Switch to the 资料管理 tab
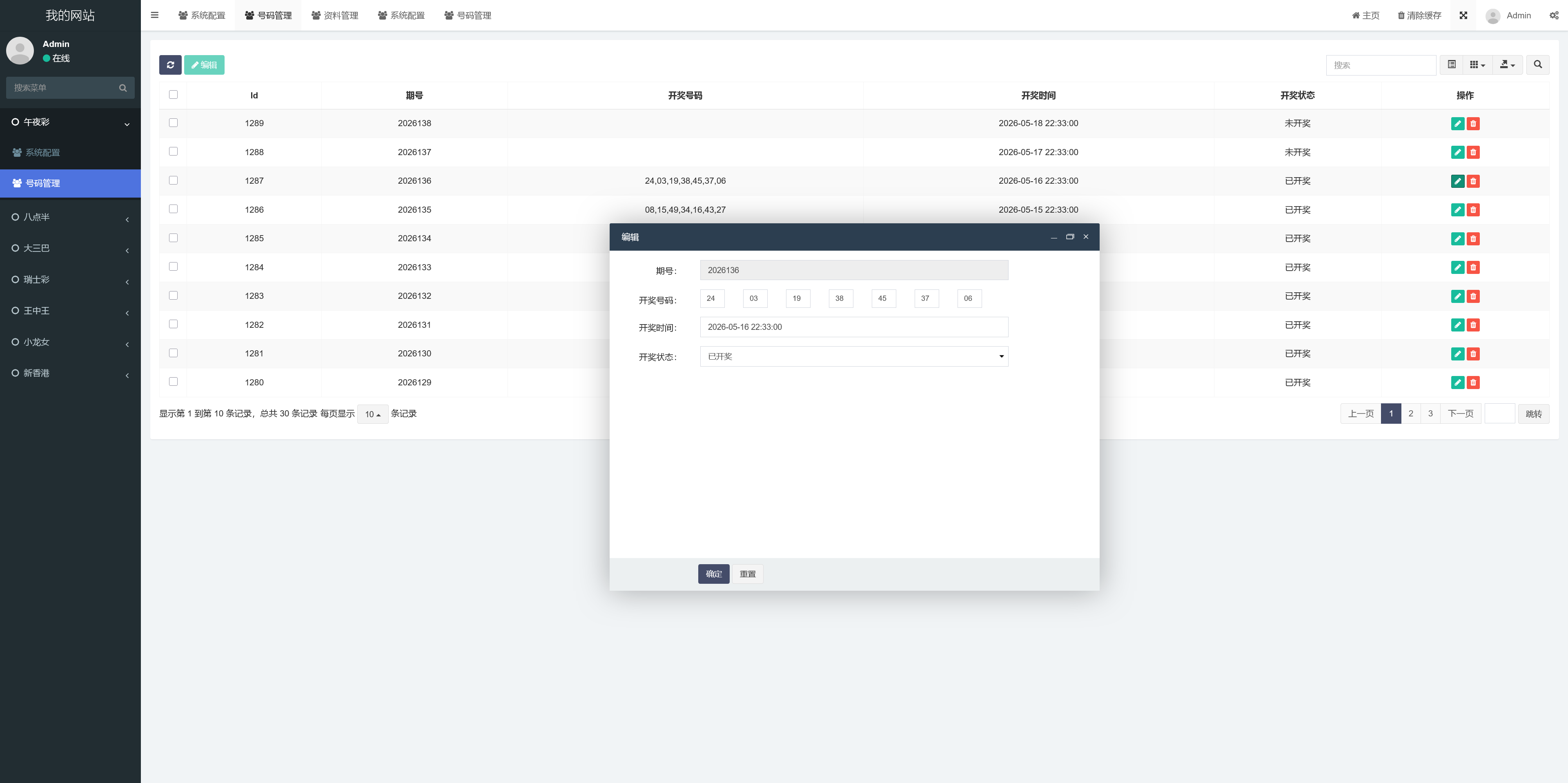 [335, 15]
